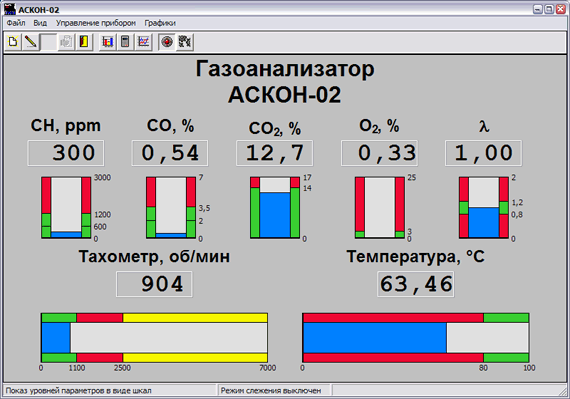Click the blank toolbar button beside pencil
The width and height of the screenshot is (570, 399).
tap(48, 42)
